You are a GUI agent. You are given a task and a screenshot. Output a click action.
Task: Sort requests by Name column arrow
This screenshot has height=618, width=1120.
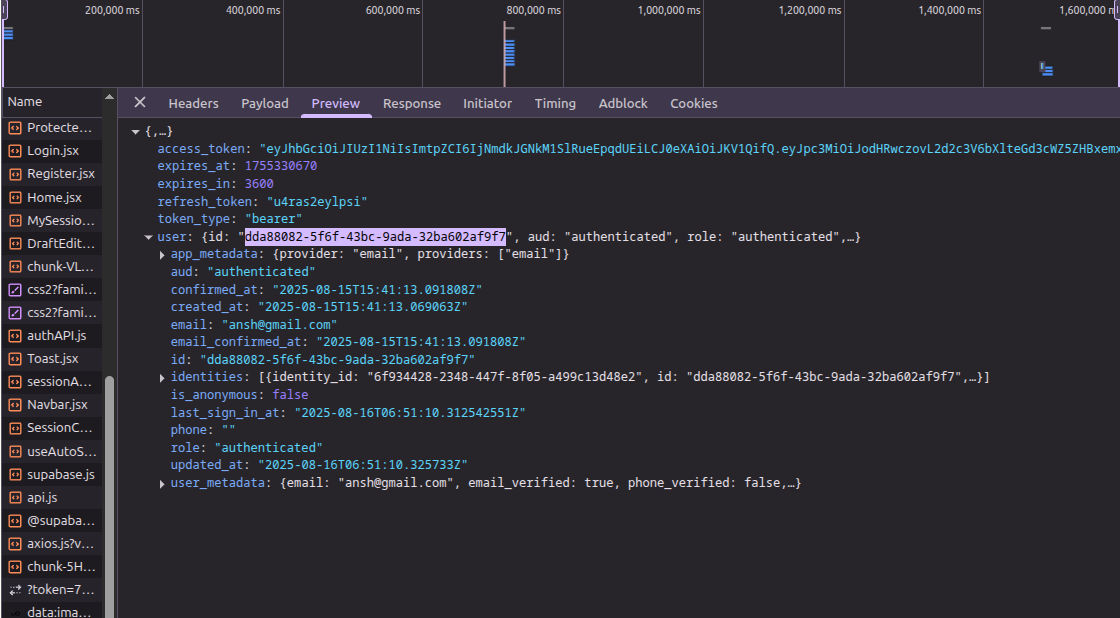(109, 97)
